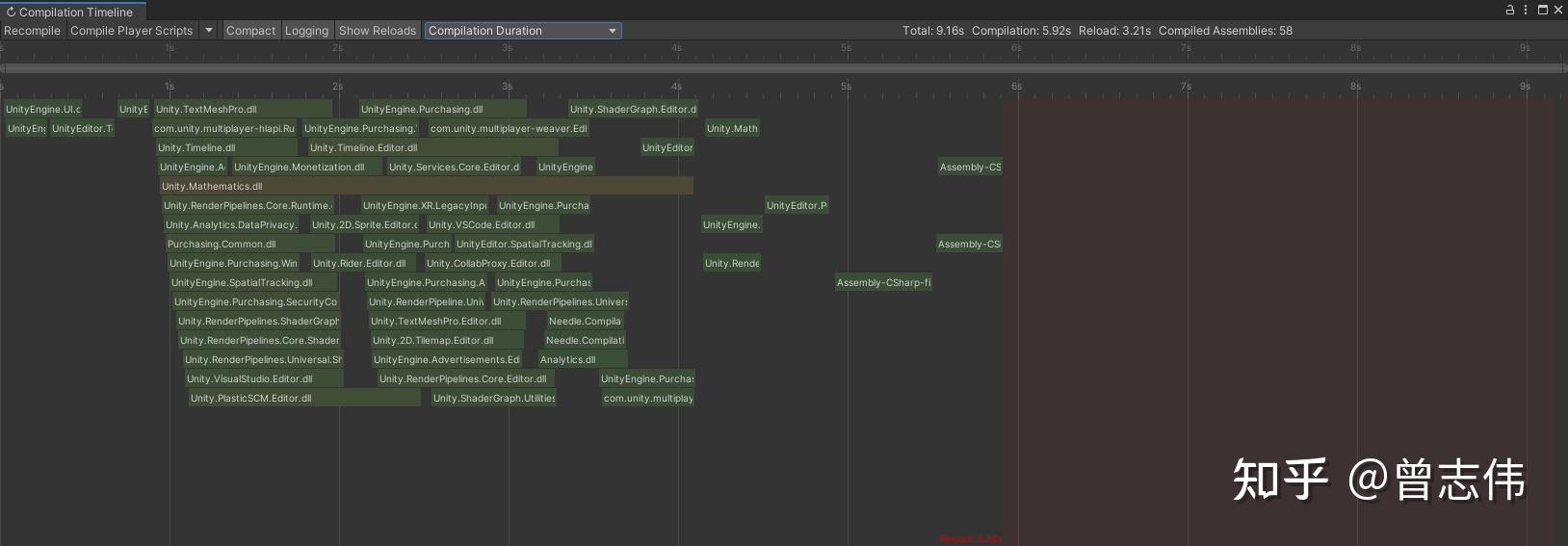Toggle the Logging option

[306, 31]
